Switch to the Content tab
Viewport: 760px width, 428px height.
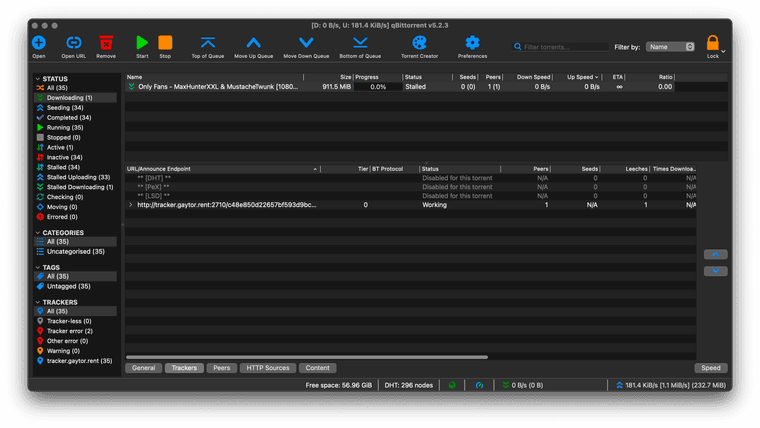pyautogui.click(x=317, y=368)
